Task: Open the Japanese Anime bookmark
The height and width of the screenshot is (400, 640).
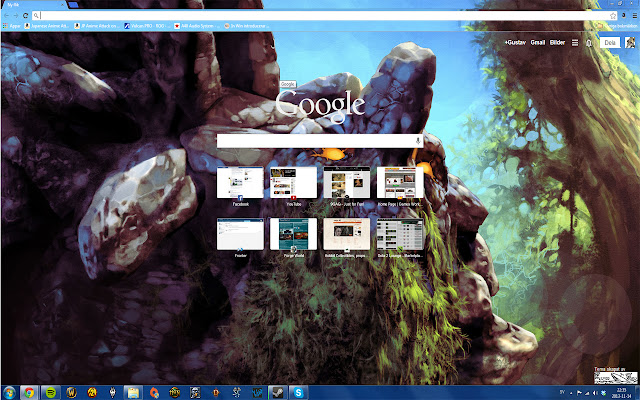Action: point(47,26)
